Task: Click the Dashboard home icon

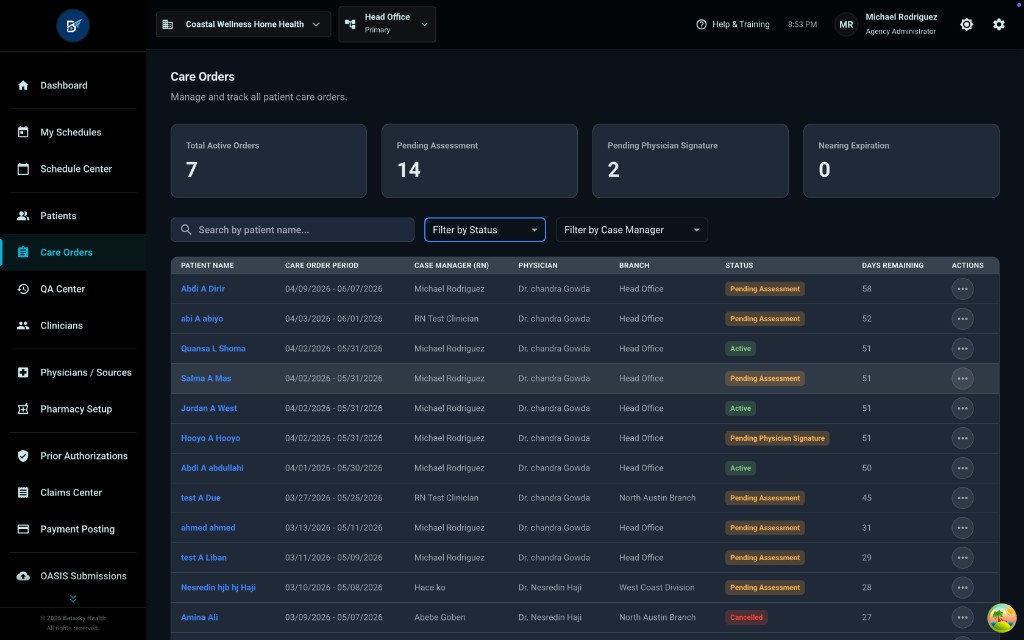Action: pyautogui.click(x=23, y=86)
